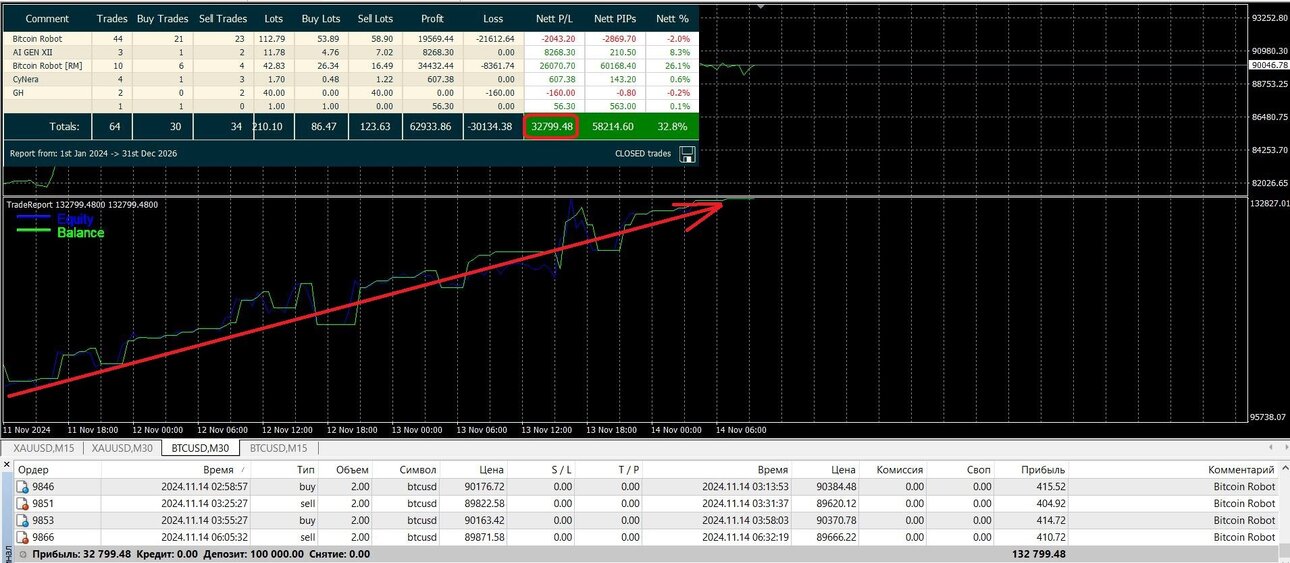
Task: Click the Своп column header
Action: point(979,469)
